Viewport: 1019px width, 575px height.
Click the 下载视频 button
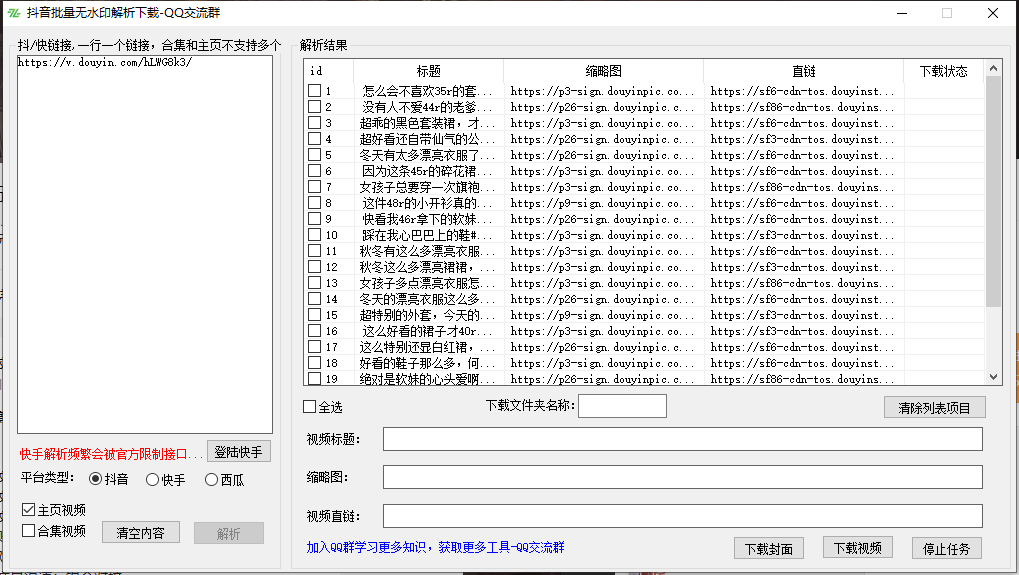pos(858,547)
